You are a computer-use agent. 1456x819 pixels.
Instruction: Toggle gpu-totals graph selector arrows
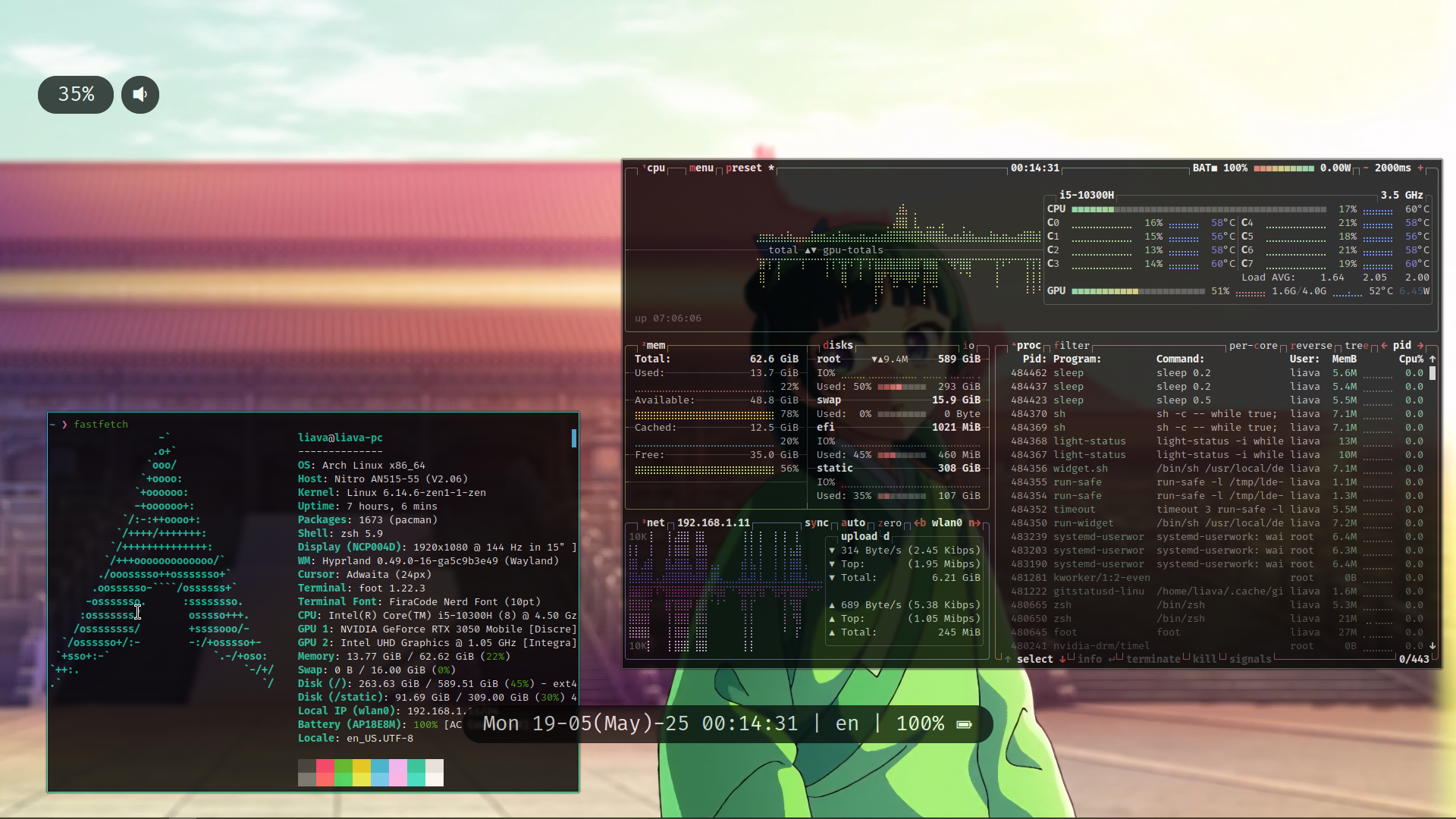811,249
